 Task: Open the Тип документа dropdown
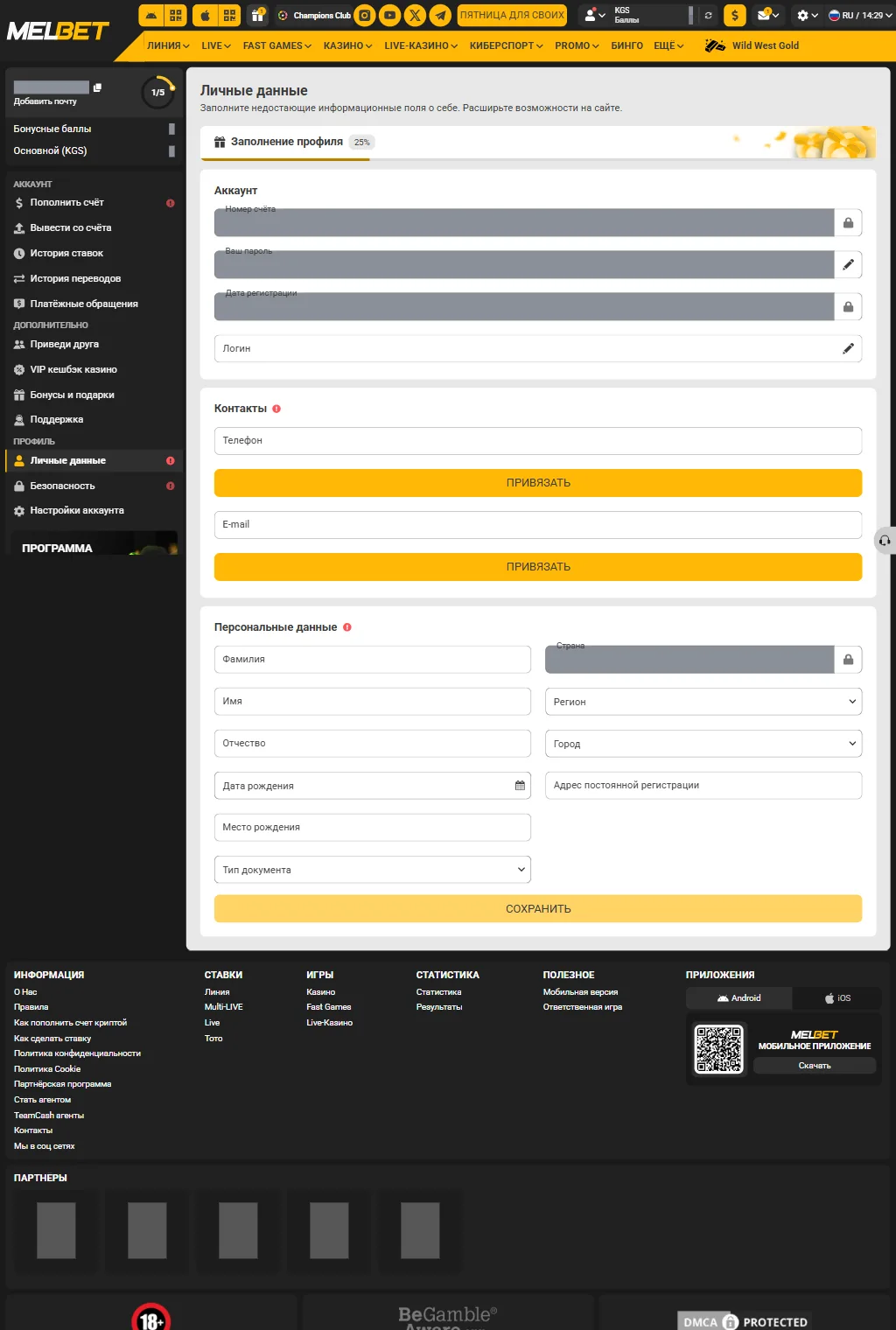(373, 870)
